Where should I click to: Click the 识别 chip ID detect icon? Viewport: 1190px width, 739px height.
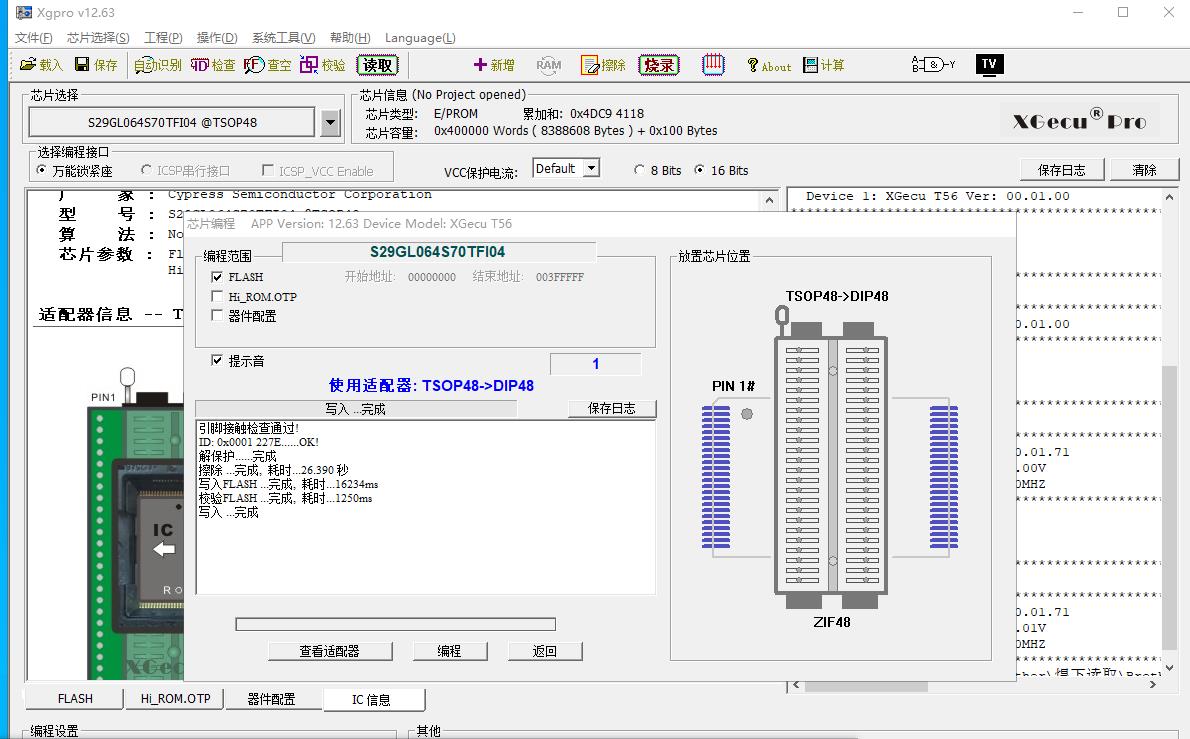coord(145,65)
